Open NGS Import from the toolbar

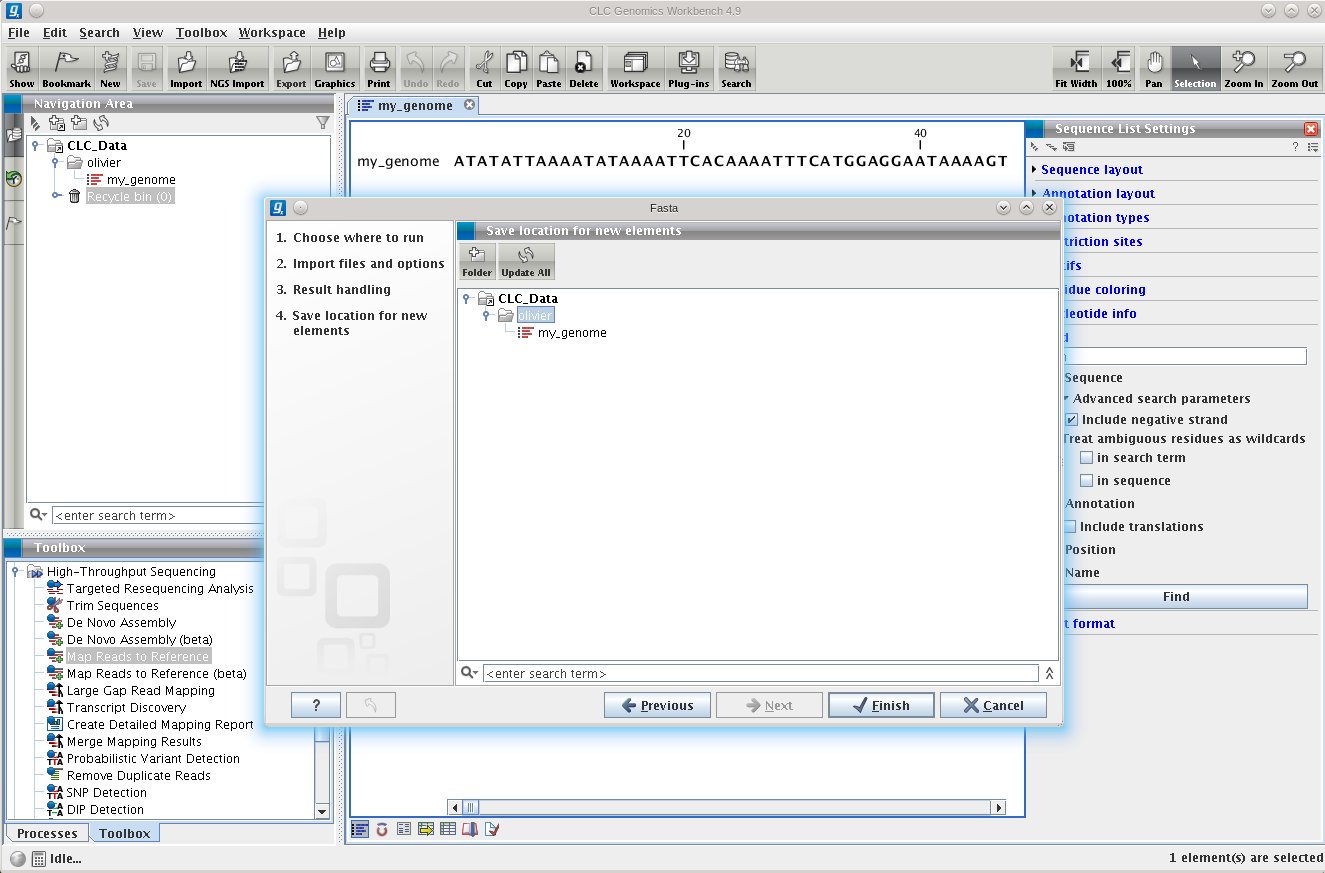237,69
